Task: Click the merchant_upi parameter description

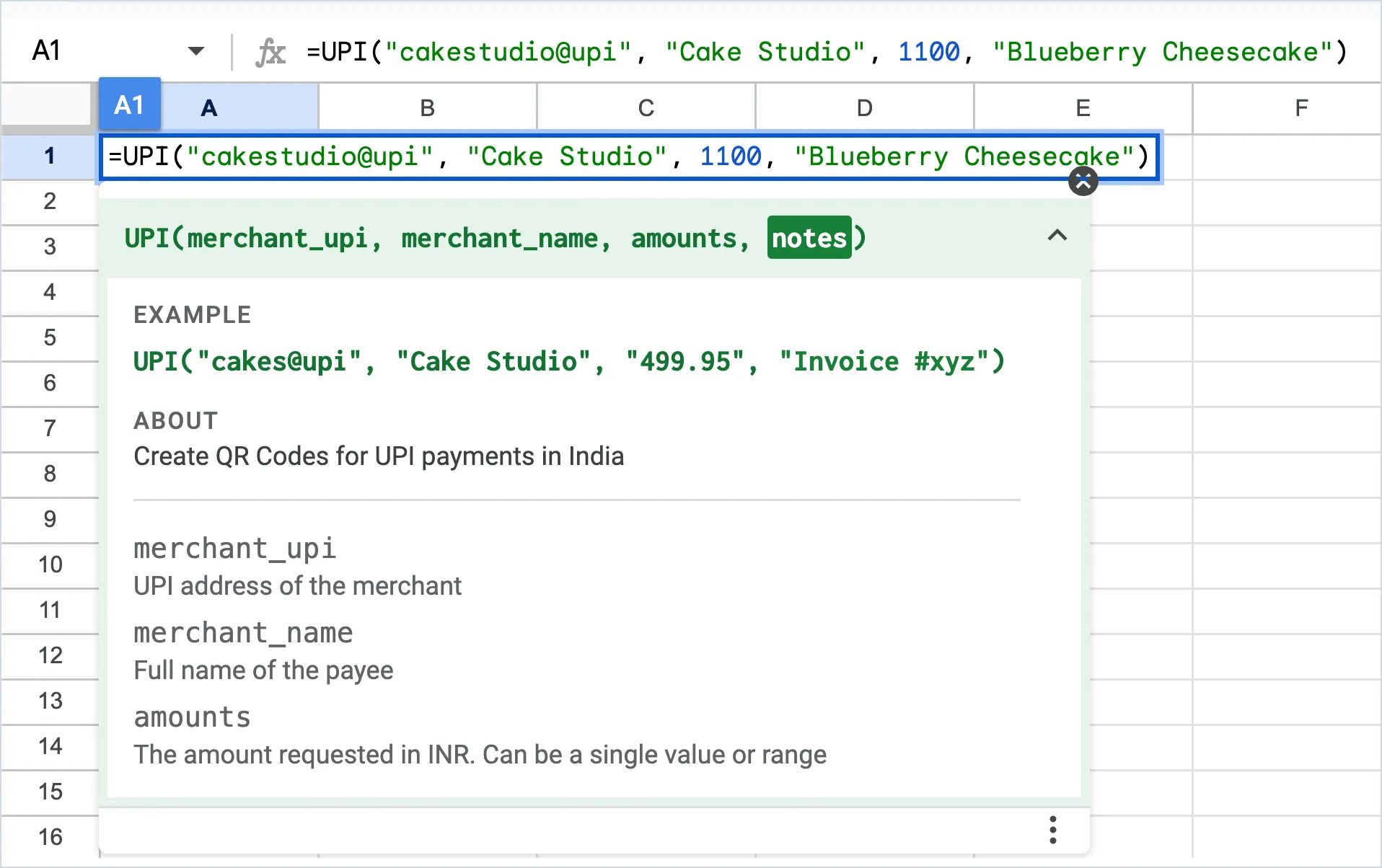Action: point(297,585)
